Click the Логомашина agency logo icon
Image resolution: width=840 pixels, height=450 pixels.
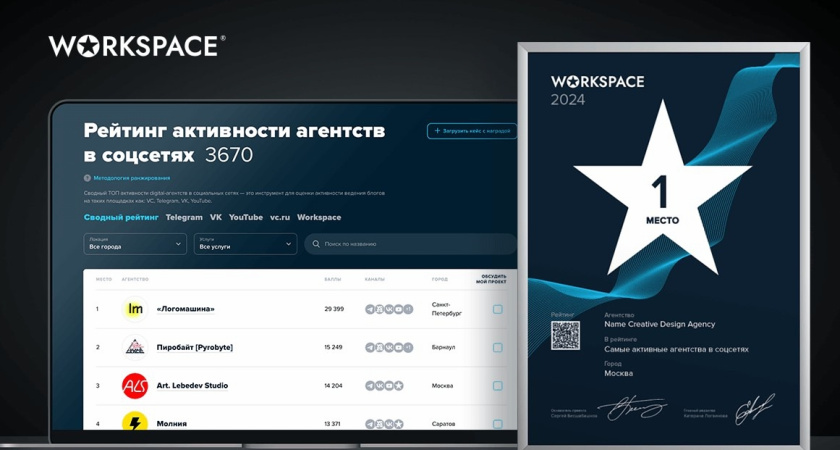point(134,309)
